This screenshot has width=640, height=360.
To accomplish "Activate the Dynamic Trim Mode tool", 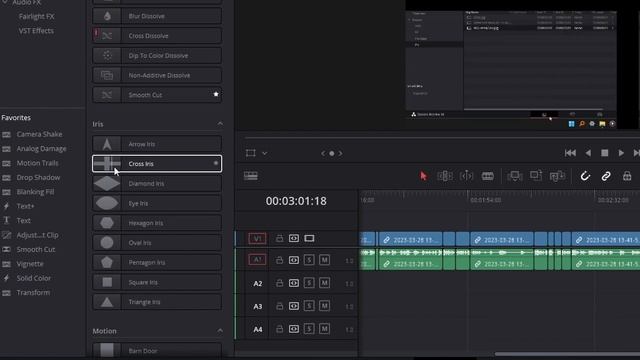I will pyautogui.click(x=466, y=176).
